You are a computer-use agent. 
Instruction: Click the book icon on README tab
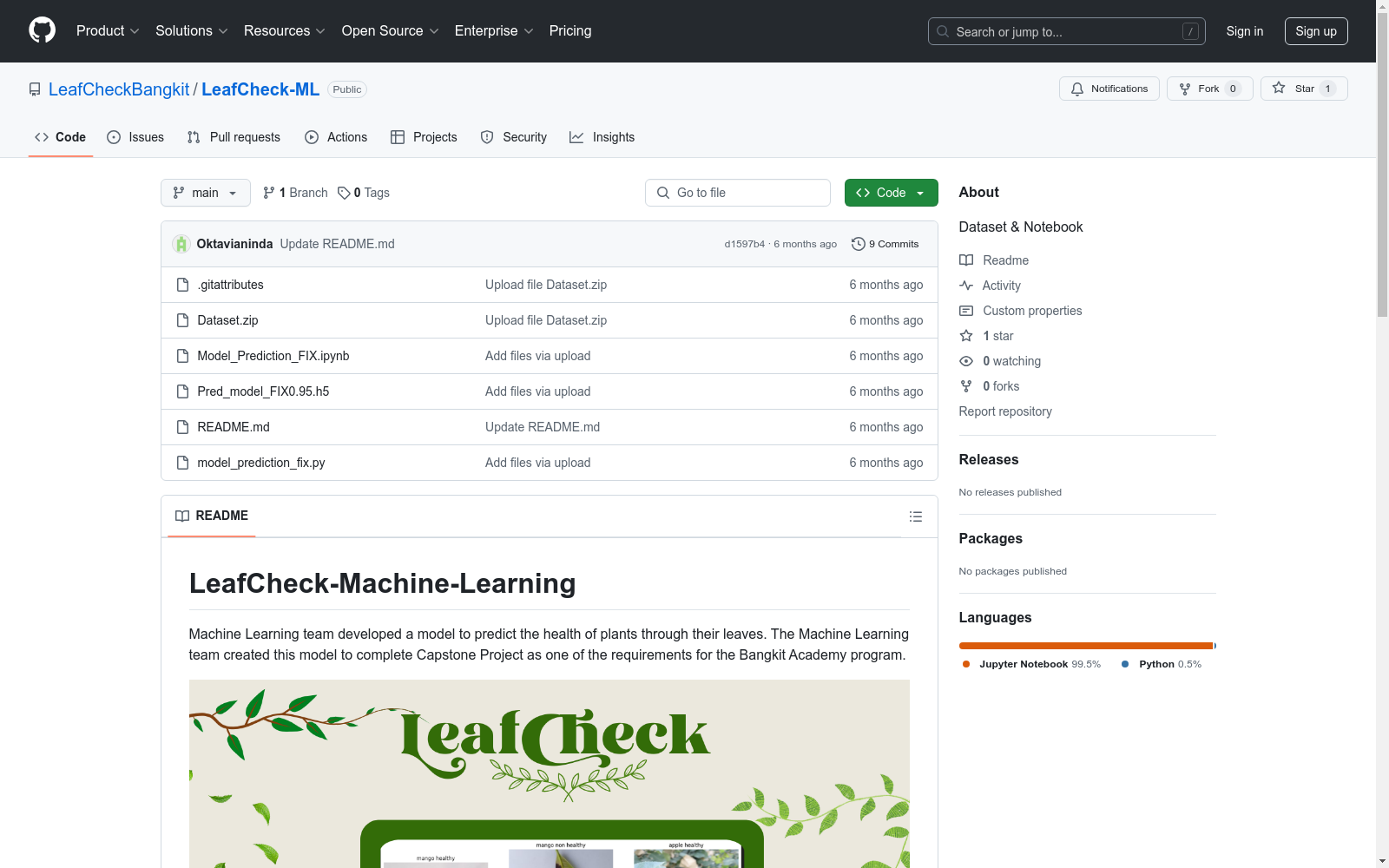point(182,516)
